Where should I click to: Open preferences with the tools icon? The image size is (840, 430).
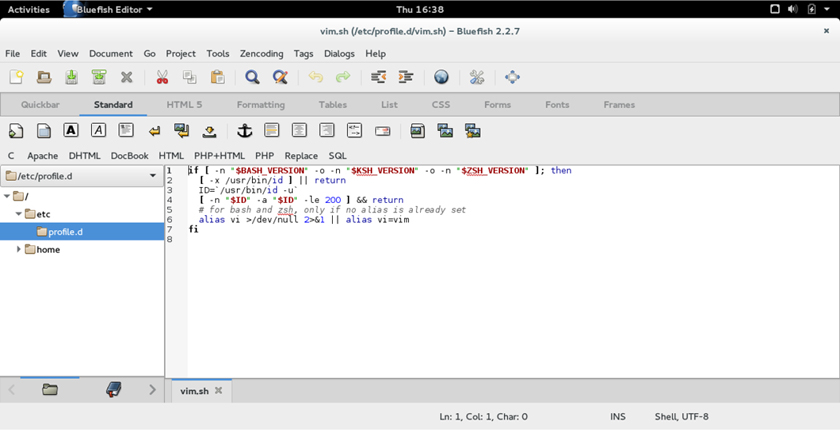tap(477, 77)
